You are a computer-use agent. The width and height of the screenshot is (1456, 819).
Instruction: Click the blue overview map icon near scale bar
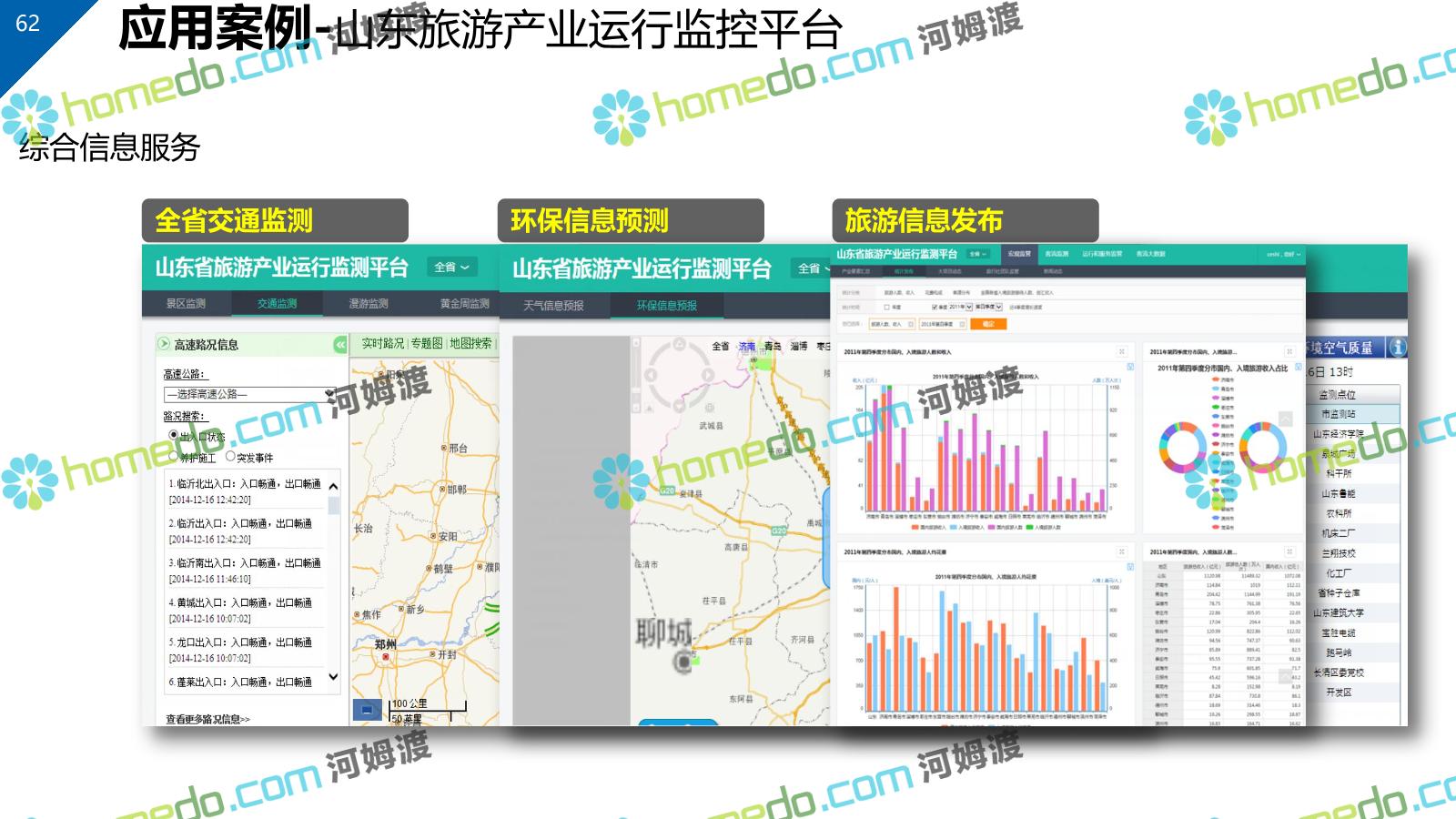tap(367, 710)
